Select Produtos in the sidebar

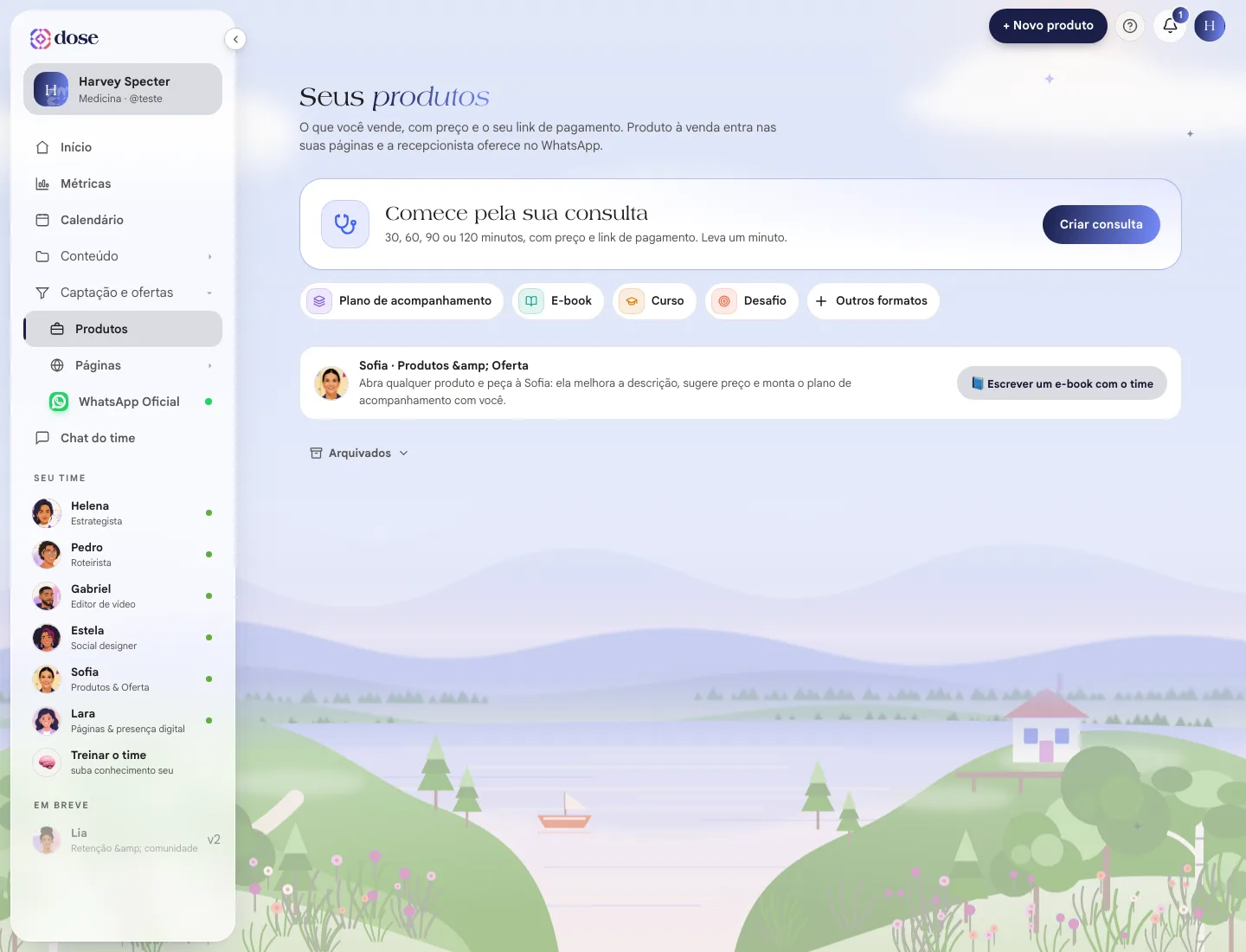coord(123,329)
